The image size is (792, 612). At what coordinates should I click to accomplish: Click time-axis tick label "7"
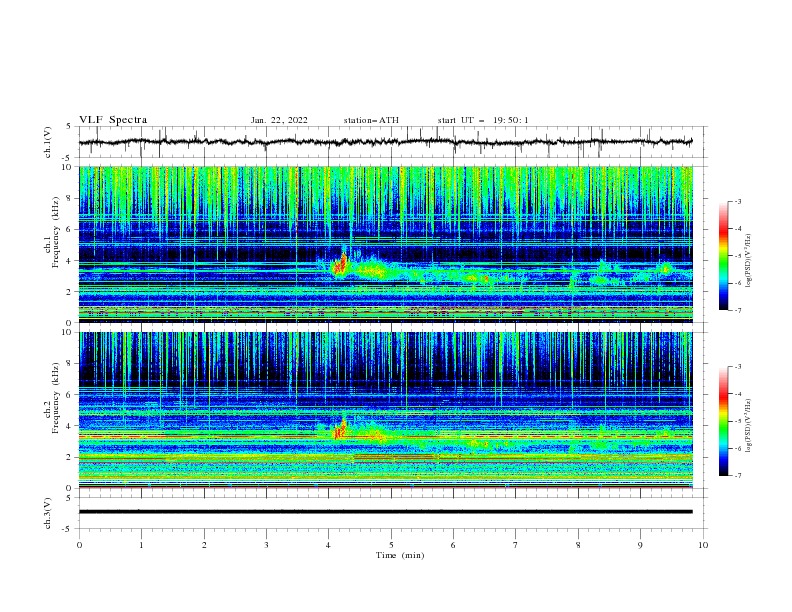click(x=516, y=545)
